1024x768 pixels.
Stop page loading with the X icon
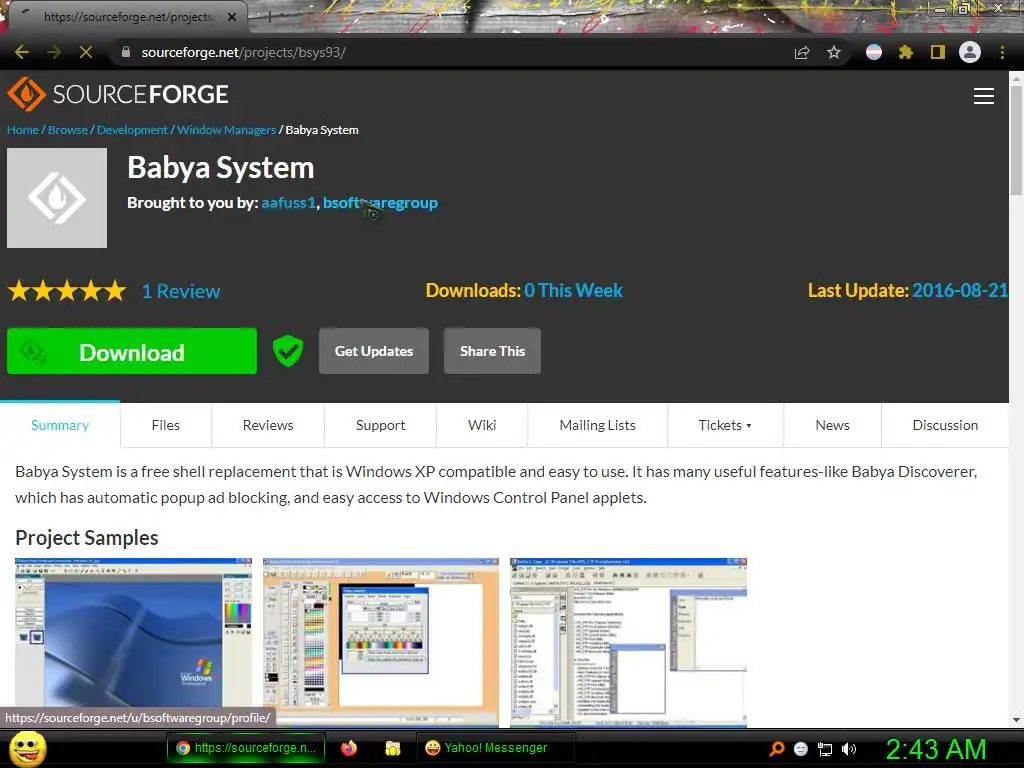pos(86,52)
